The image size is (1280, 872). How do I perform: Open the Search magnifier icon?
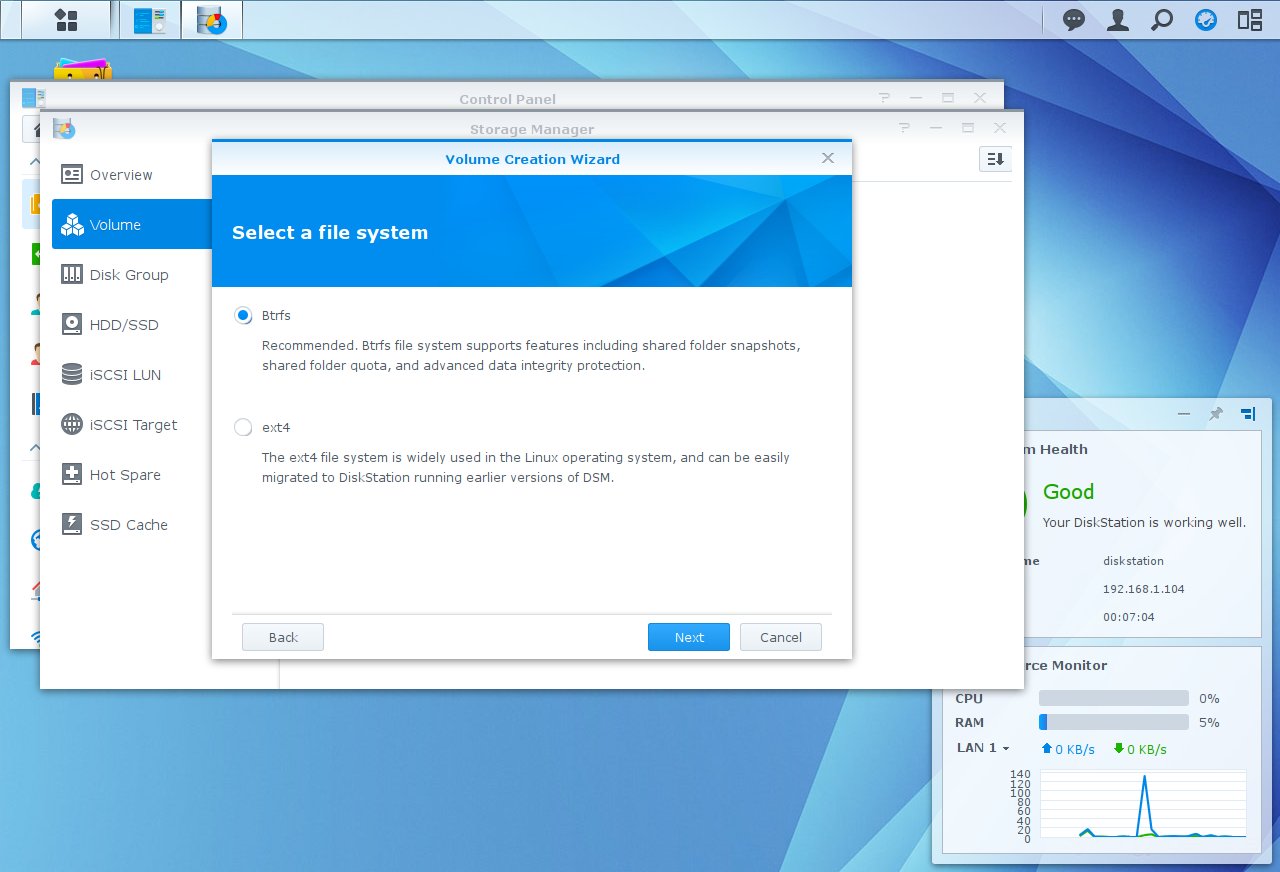click(x=1162, y=20)
